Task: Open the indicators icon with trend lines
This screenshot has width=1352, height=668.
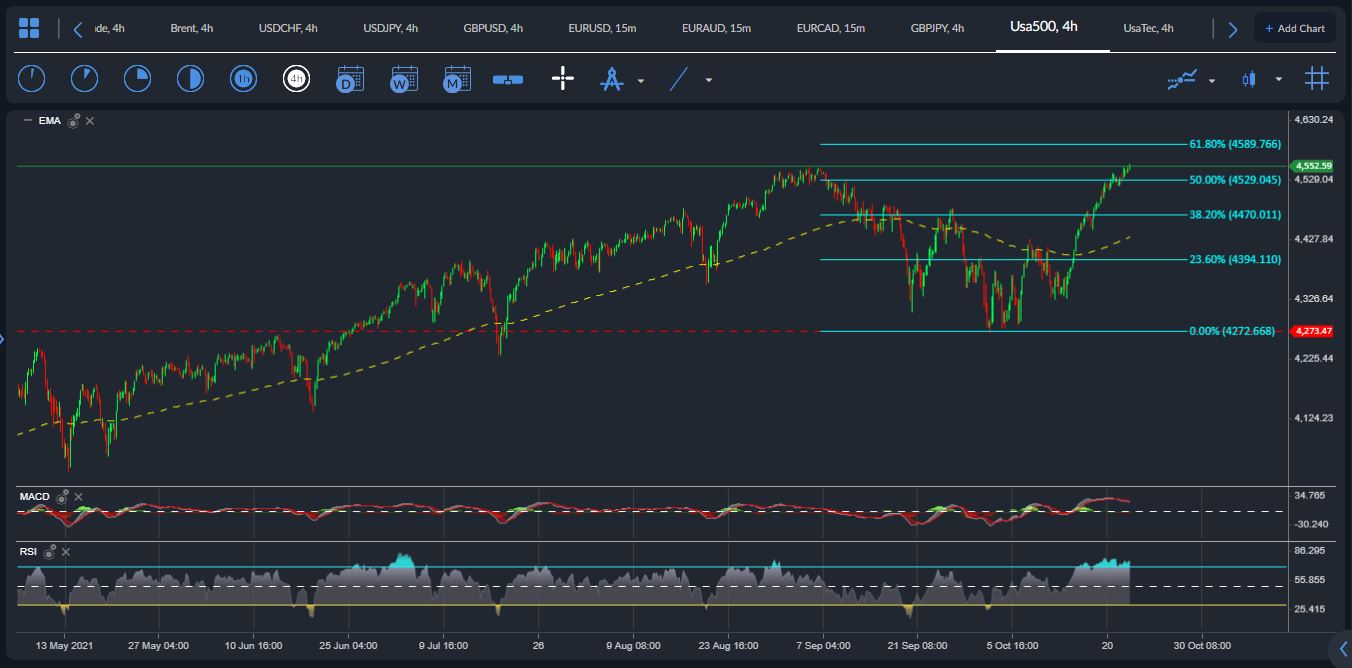Action: click(1182, 79)
